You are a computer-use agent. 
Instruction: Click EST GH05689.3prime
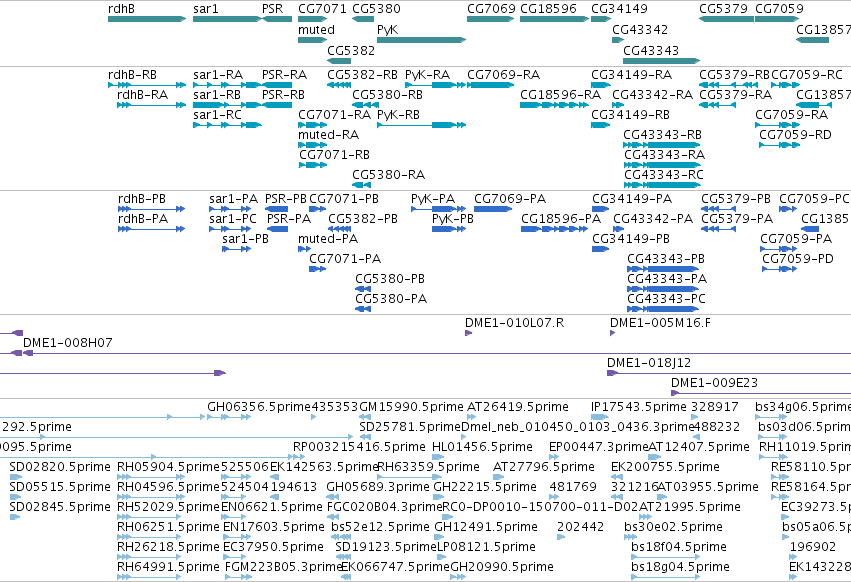tap(333, 498)
